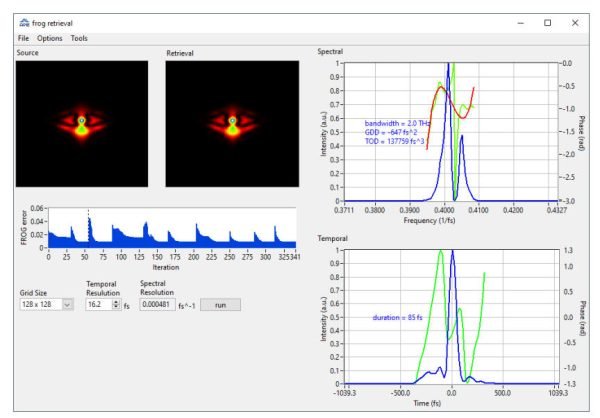Viewport: 600px width, 418px height.
Task: Open the File menu
Action: coord(23,38)
